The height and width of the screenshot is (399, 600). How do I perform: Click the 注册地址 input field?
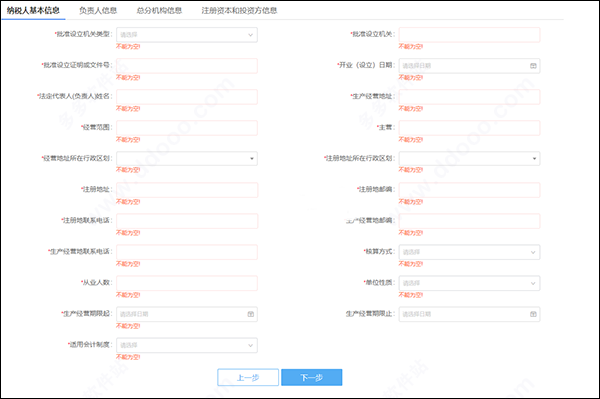[x=187, y=190]
